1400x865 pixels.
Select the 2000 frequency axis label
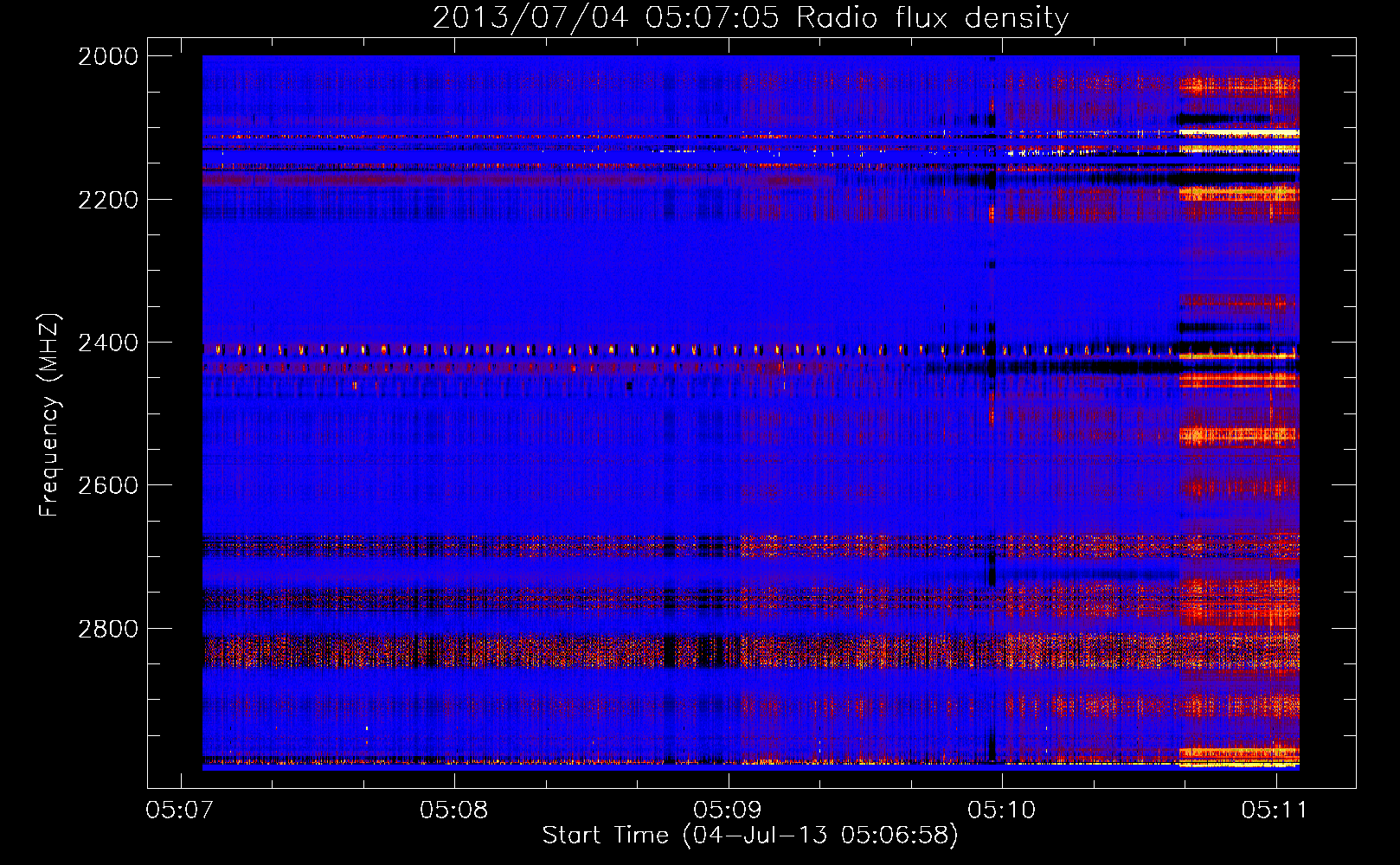pyautogui.click(x=108, y=56)
